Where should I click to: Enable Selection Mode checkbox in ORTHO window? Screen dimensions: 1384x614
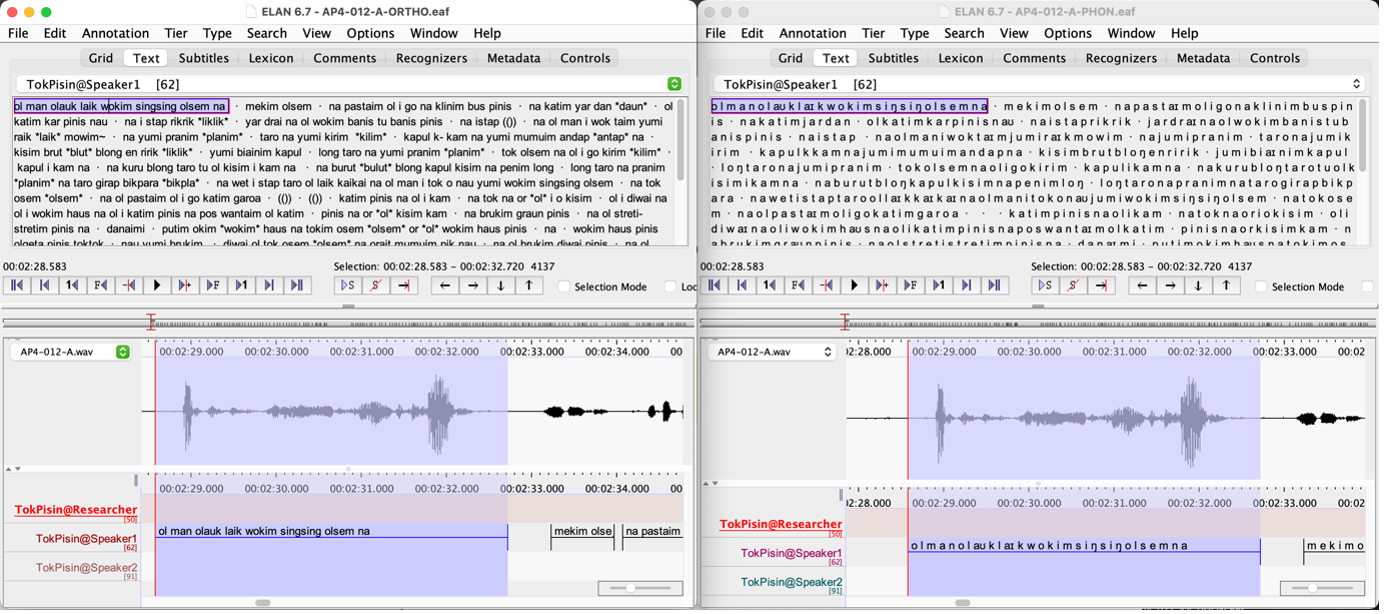[x=564, y=287]
